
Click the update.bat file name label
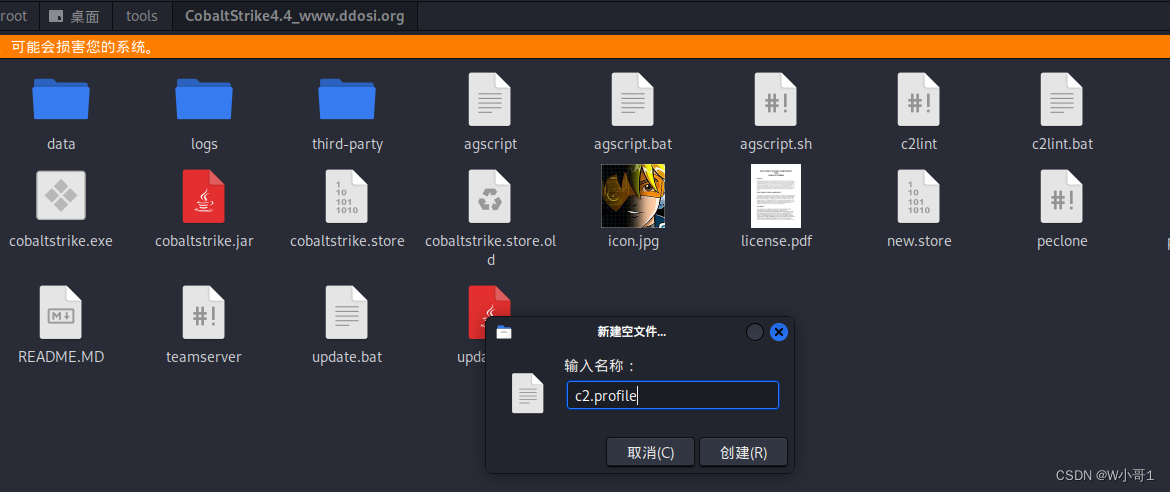point(347,357)
